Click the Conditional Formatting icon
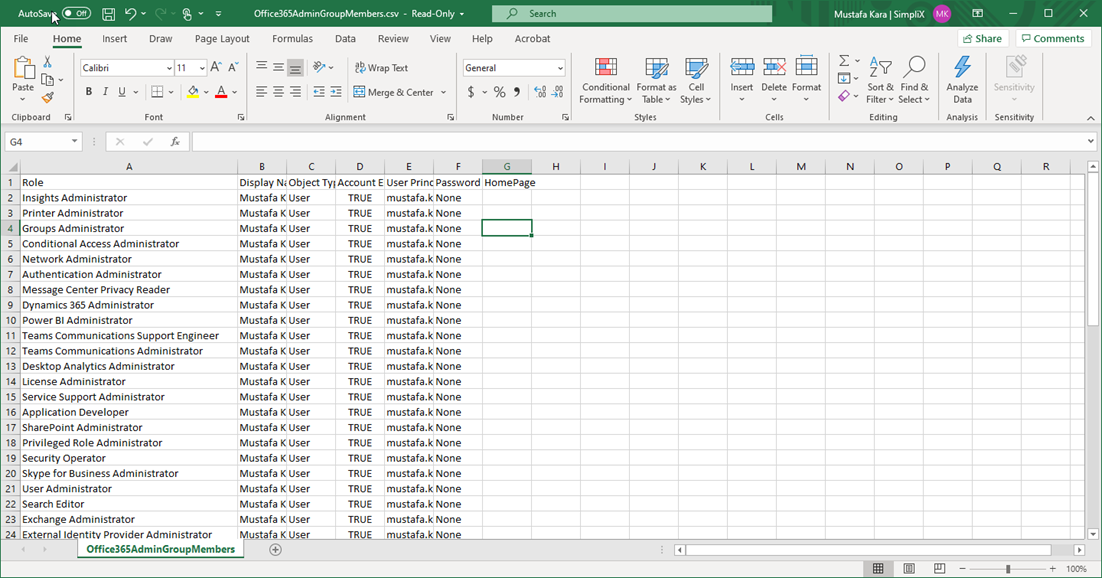The width and height of the screenshot is (1102, 578). (x=605, y=80)
